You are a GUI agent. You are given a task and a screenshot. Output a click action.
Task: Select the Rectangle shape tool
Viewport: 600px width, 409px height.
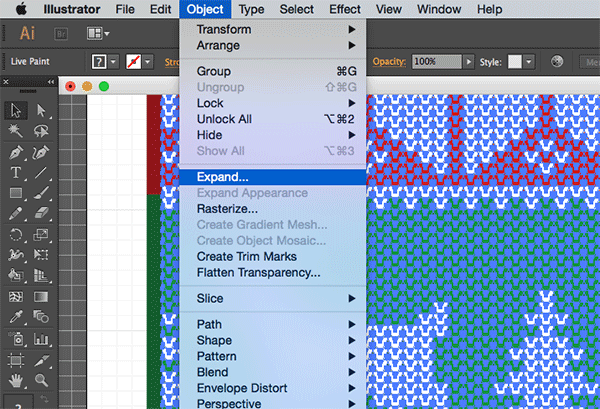(x=17, y=193)
